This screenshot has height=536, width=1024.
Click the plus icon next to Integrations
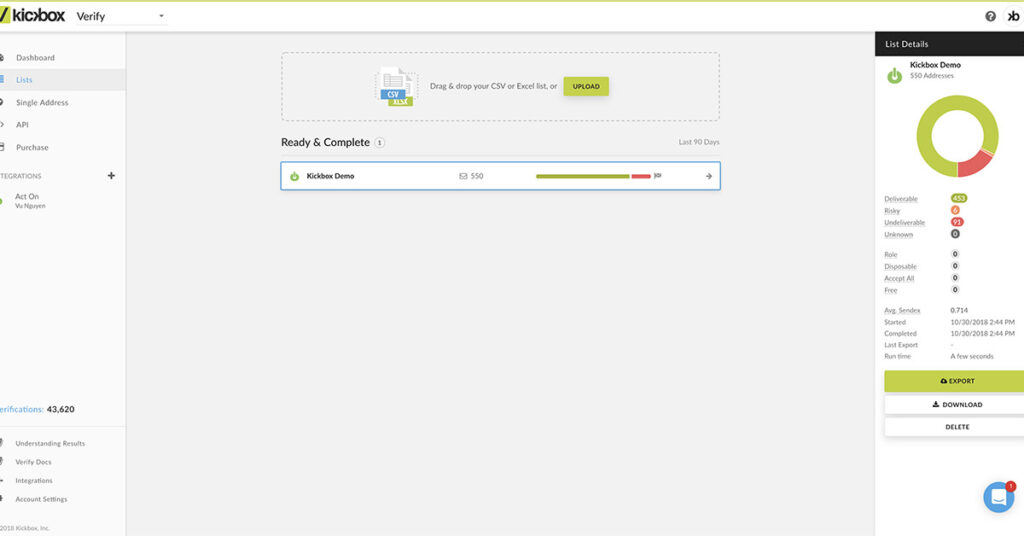(x=111, y=176)
